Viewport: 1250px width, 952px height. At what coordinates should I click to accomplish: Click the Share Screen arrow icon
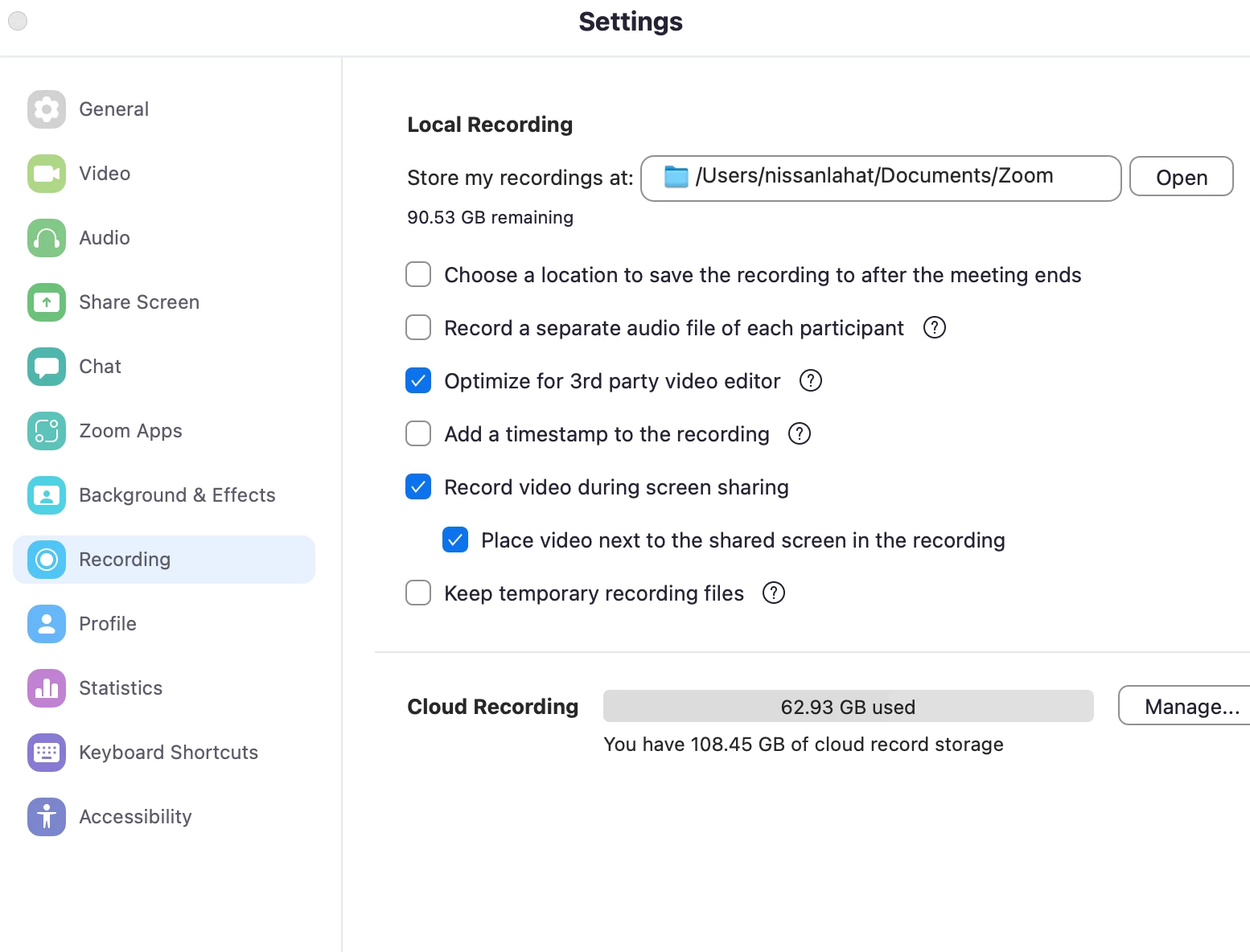(47, 302)
